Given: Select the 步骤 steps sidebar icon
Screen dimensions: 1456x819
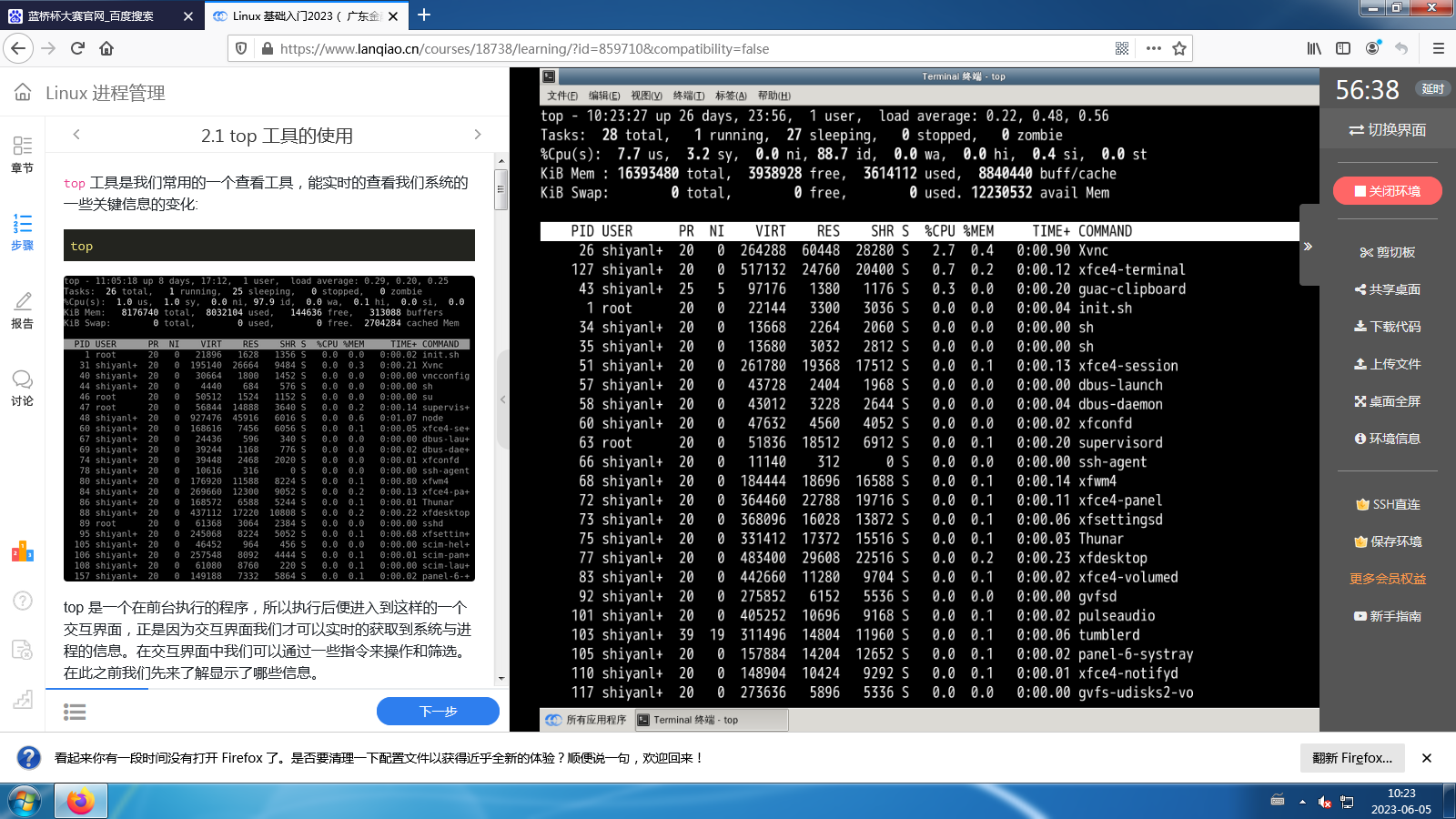Looking at the screenshot, I should point(23,232).
